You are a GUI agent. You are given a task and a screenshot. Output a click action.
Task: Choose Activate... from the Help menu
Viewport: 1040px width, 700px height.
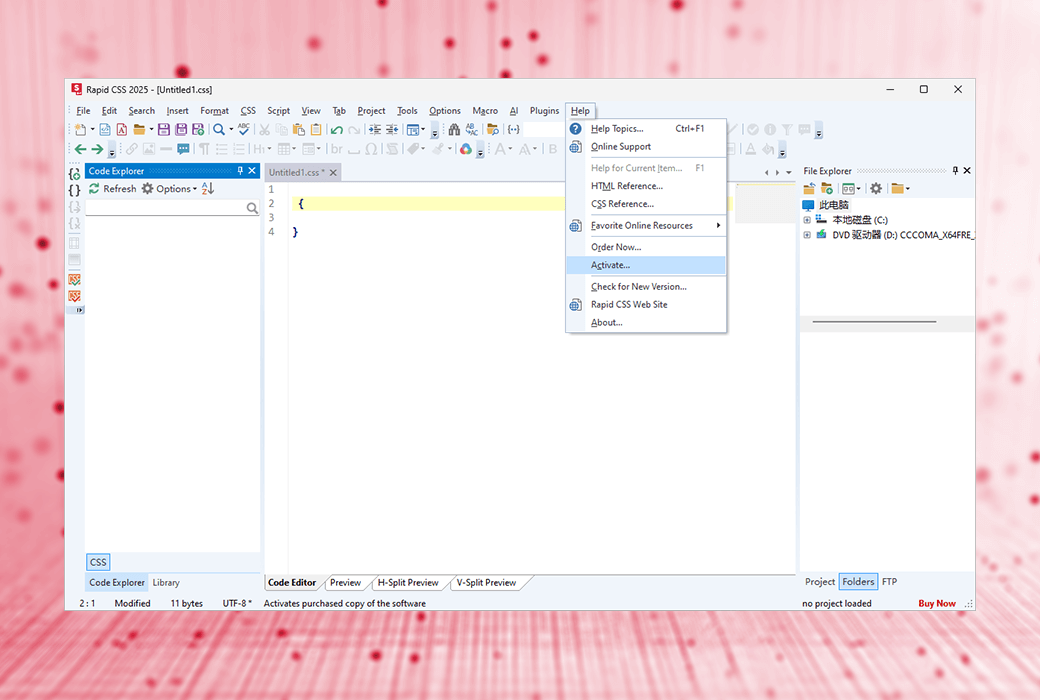(646, 265)
